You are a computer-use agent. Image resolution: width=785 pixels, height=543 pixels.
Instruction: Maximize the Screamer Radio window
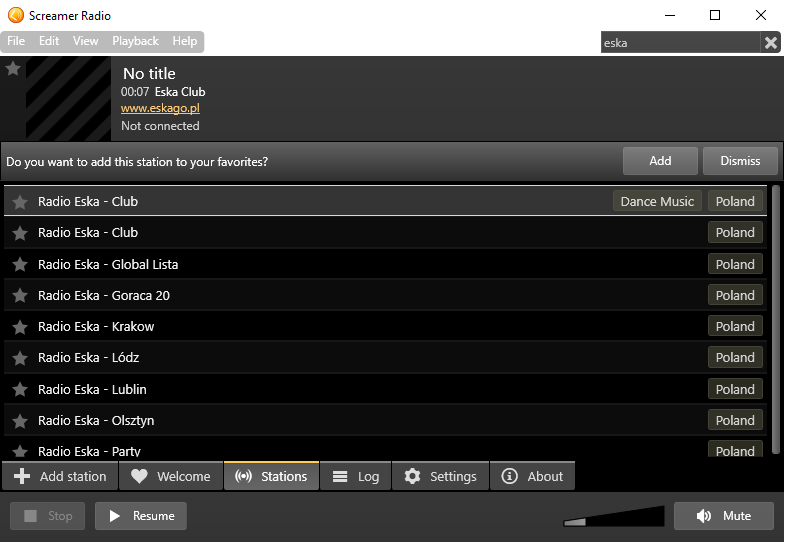coord(715,15)
